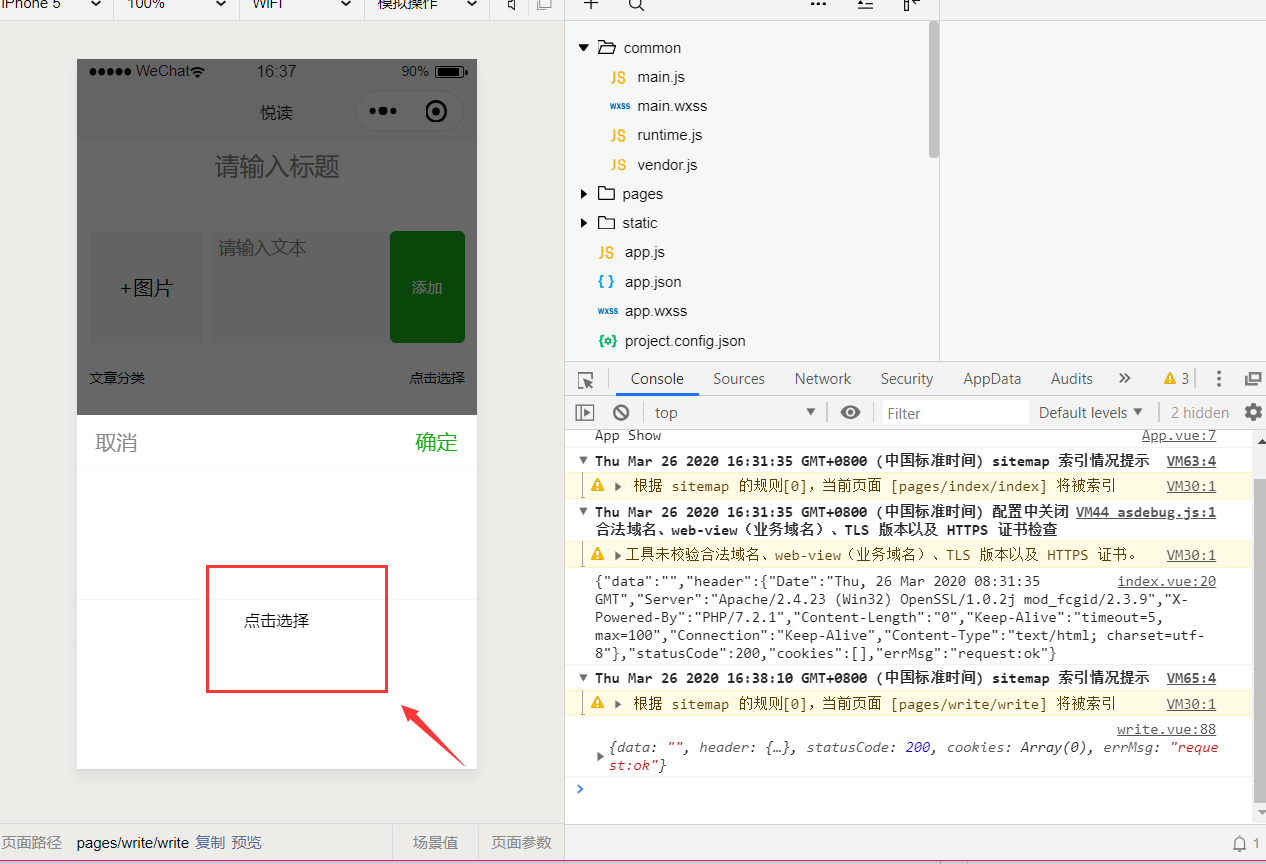
Task: Click 预览 next to page path
Action: pyautogui.click(x=246, y=843)
